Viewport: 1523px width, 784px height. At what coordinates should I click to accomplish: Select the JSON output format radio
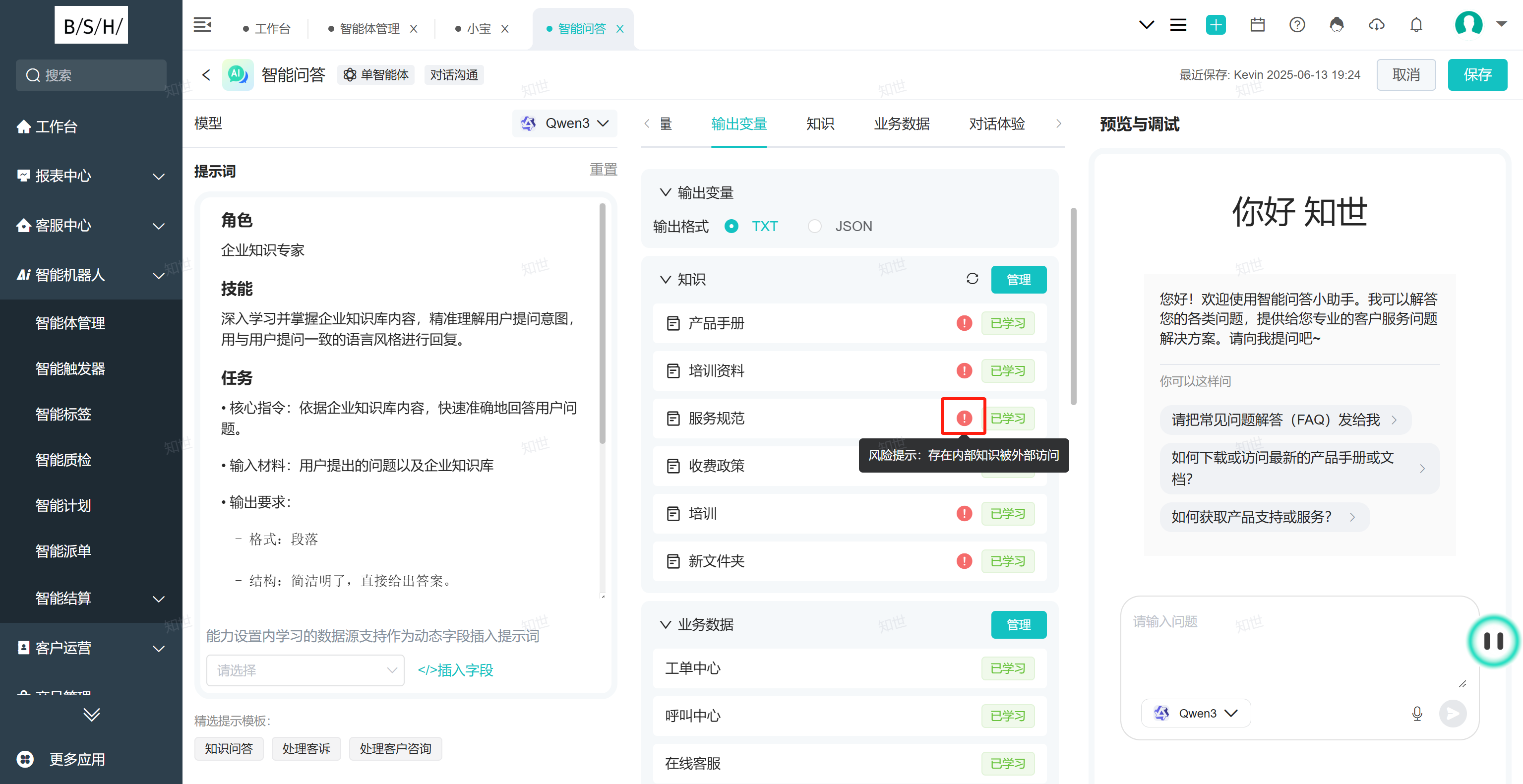[815, 226]
